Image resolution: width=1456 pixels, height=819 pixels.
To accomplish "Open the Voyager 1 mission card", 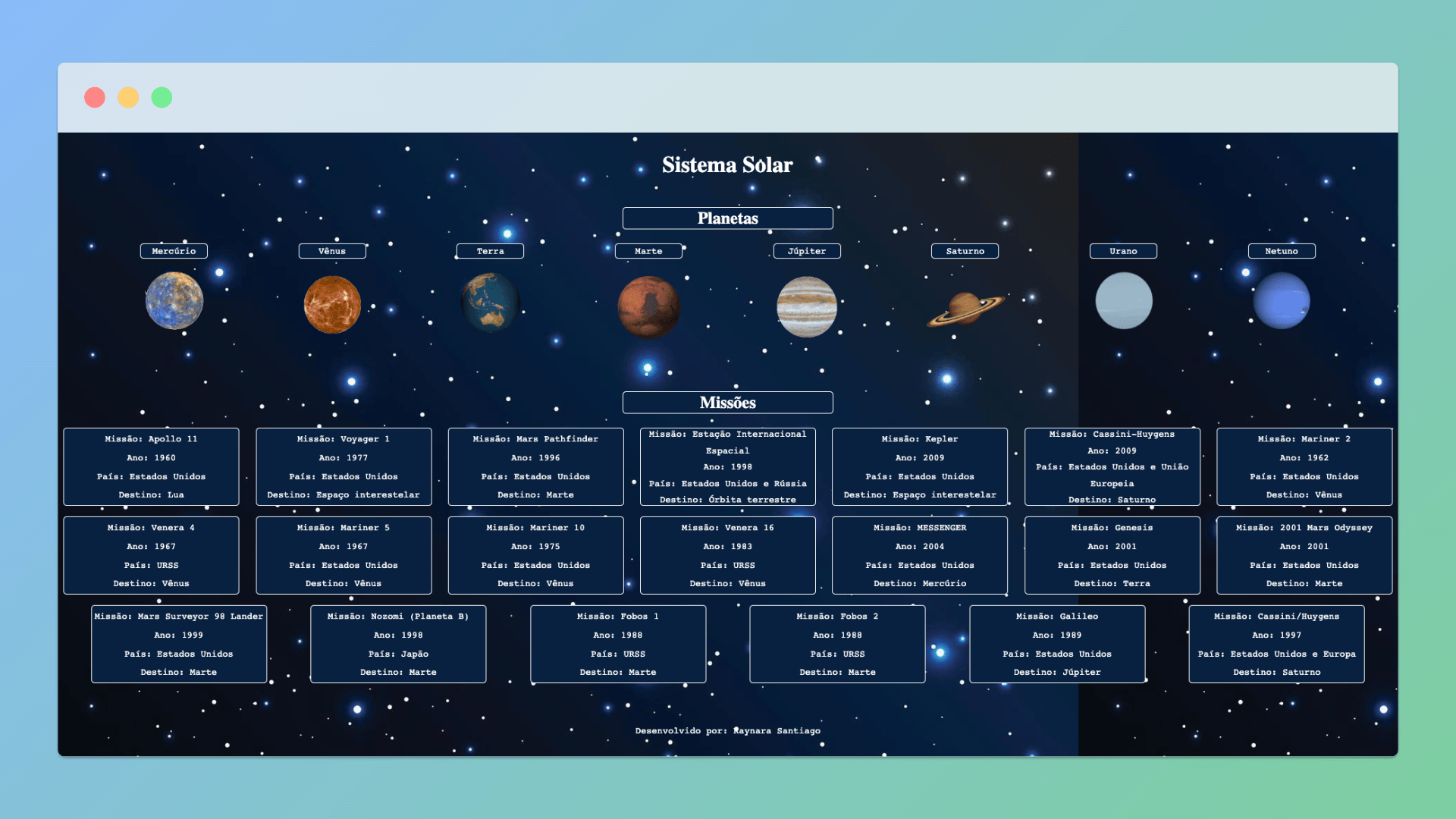I will pyautogui.click(x=344, y=466).
